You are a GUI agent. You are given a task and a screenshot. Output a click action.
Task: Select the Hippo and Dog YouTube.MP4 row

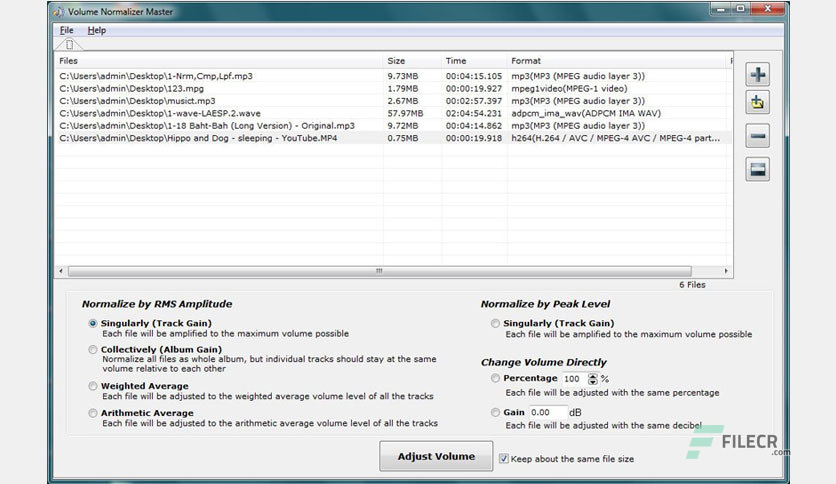393,138
